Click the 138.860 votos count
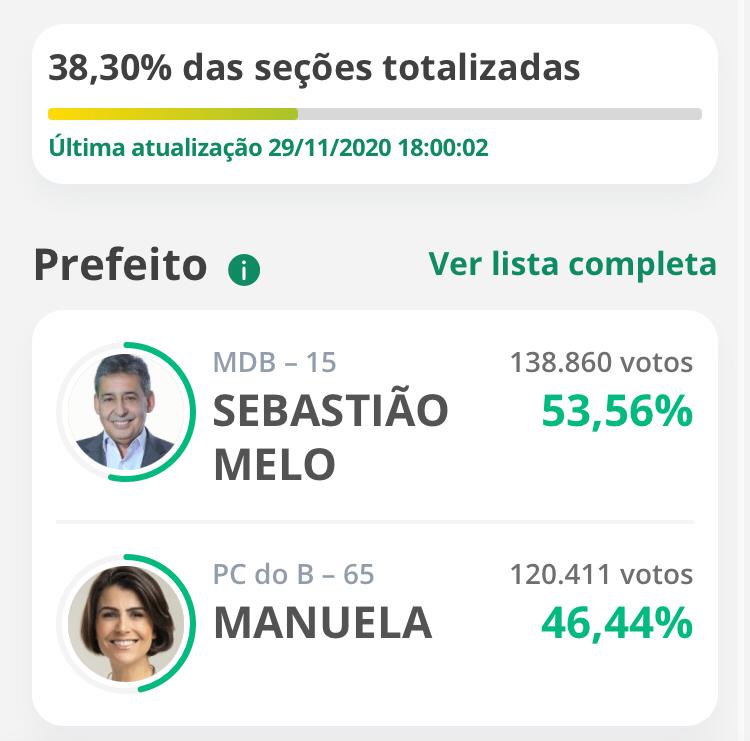The width and height of the screenshot is (750, 741). click(x=601, y=362)
